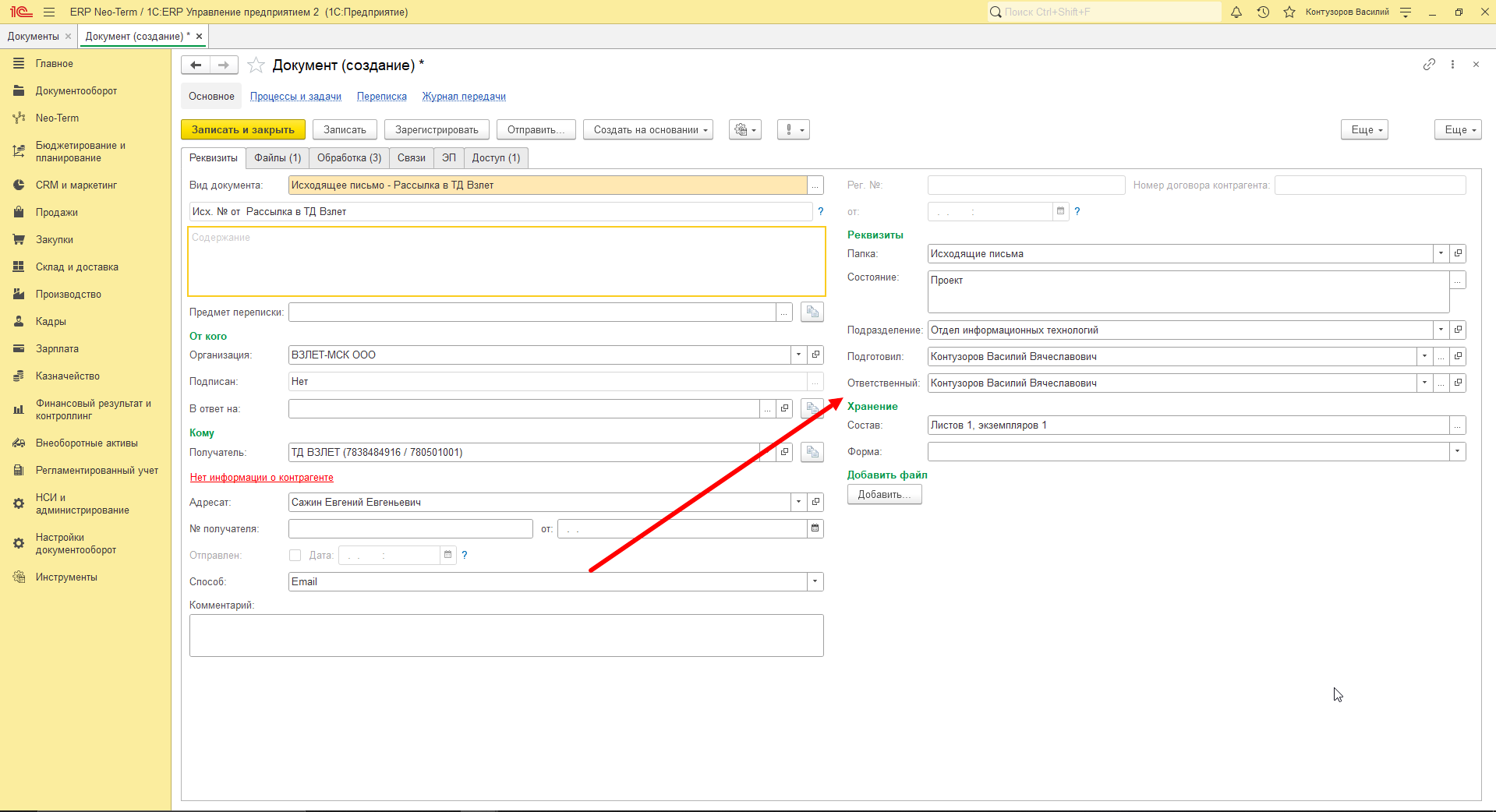Click Зарегистрировать button
1496x812 pixels.
pos(437,130)
